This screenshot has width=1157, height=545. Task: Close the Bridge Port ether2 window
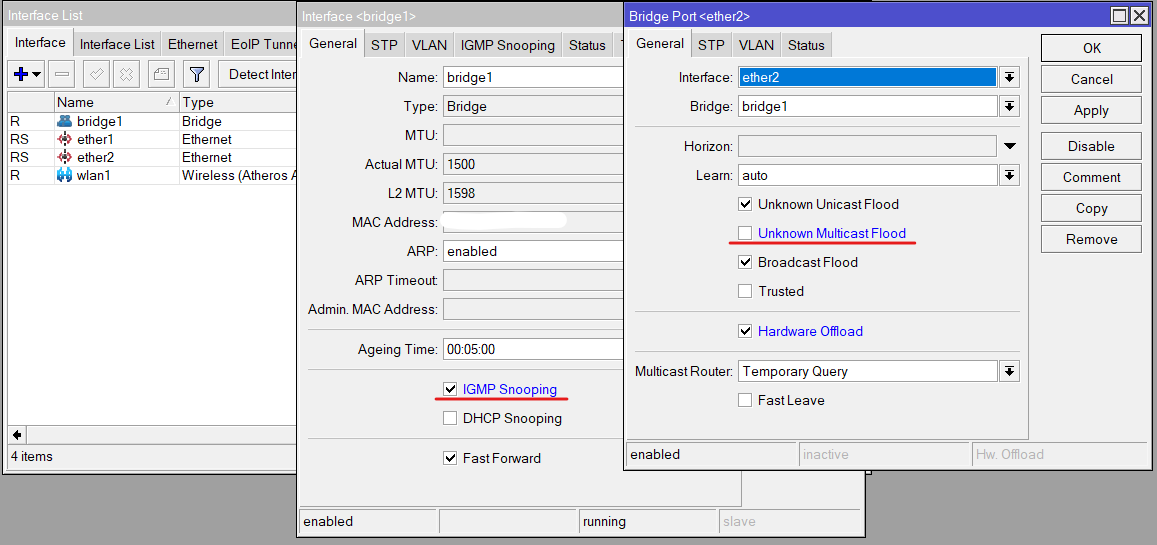[x=1139, y=15]
